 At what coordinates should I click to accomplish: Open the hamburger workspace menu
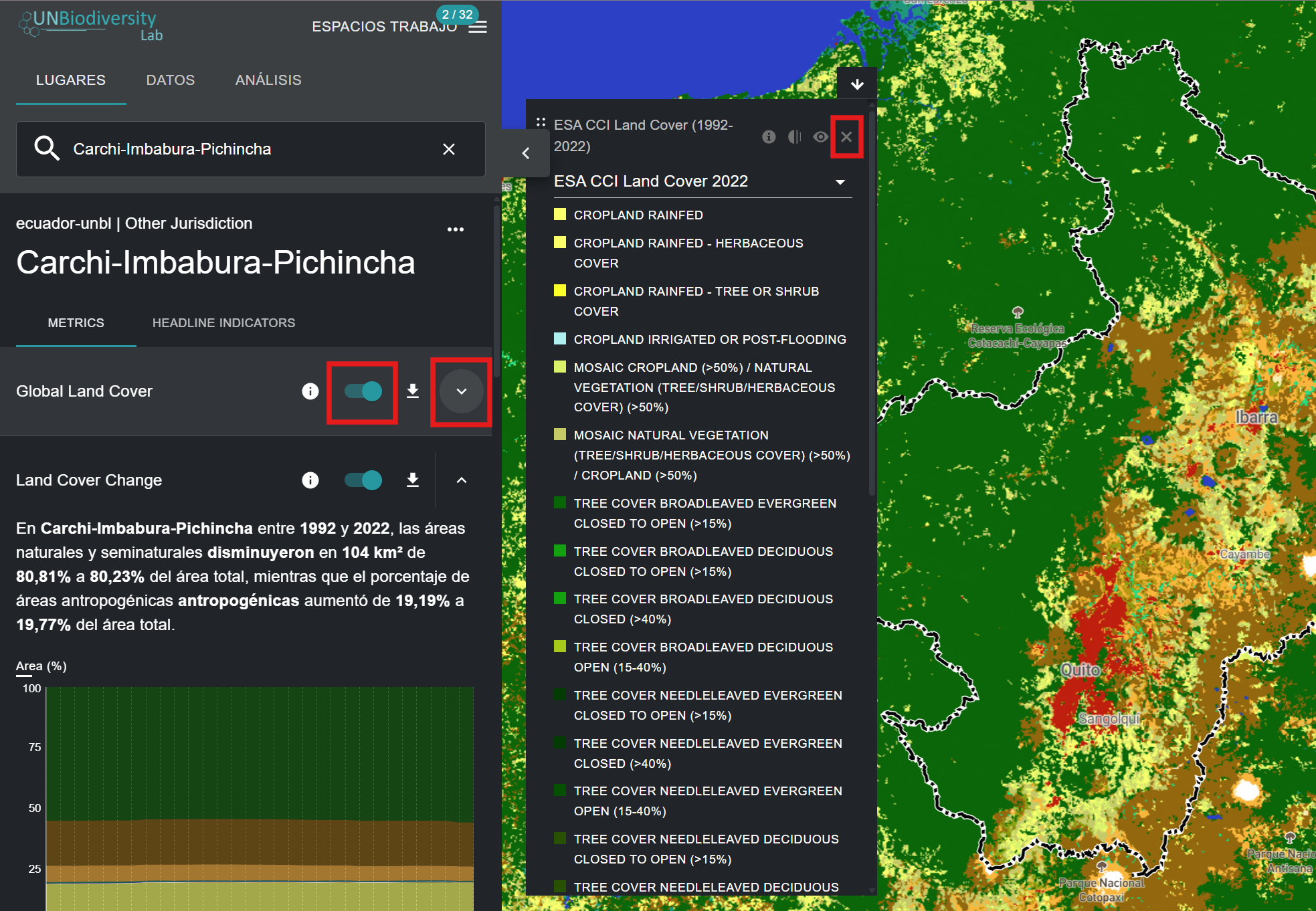pyautogui.click(x=478, y=27)
